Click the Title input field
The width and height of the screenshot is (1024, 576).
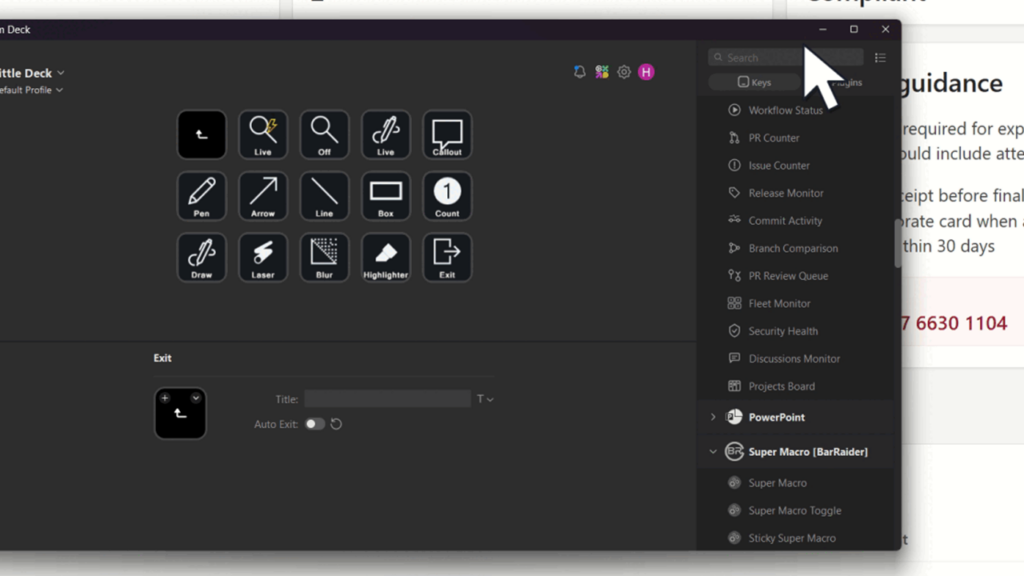(387, 399)
